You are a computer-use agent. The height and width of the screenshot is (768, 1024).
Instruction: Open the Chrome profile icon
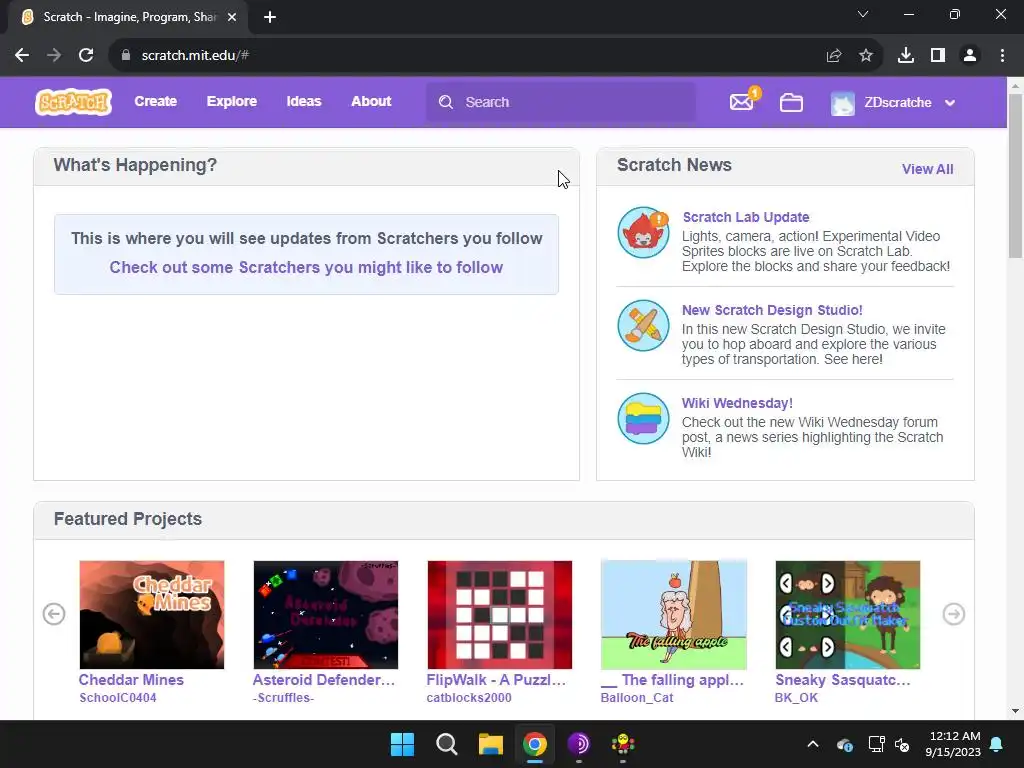tap(970, 56)
